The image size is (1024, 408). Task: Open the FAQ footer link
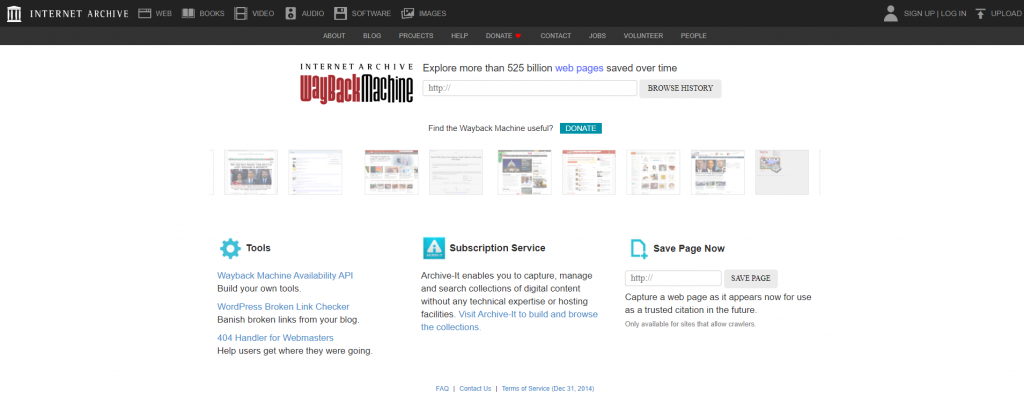click(x=442, y=388)
